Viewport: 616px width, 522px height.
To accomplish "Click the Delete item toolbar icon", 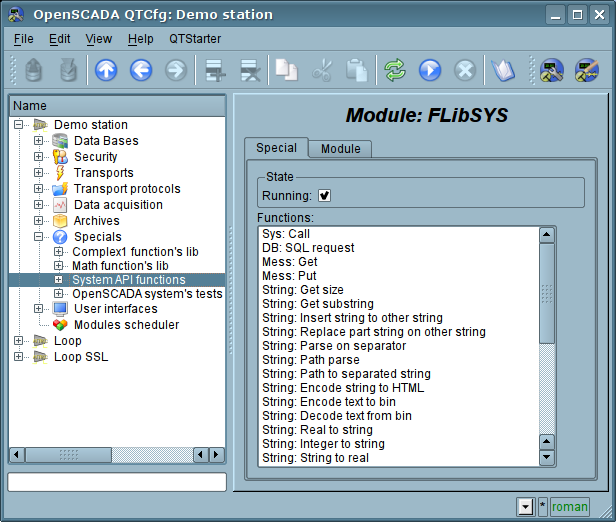I will [x=250, y=70].
